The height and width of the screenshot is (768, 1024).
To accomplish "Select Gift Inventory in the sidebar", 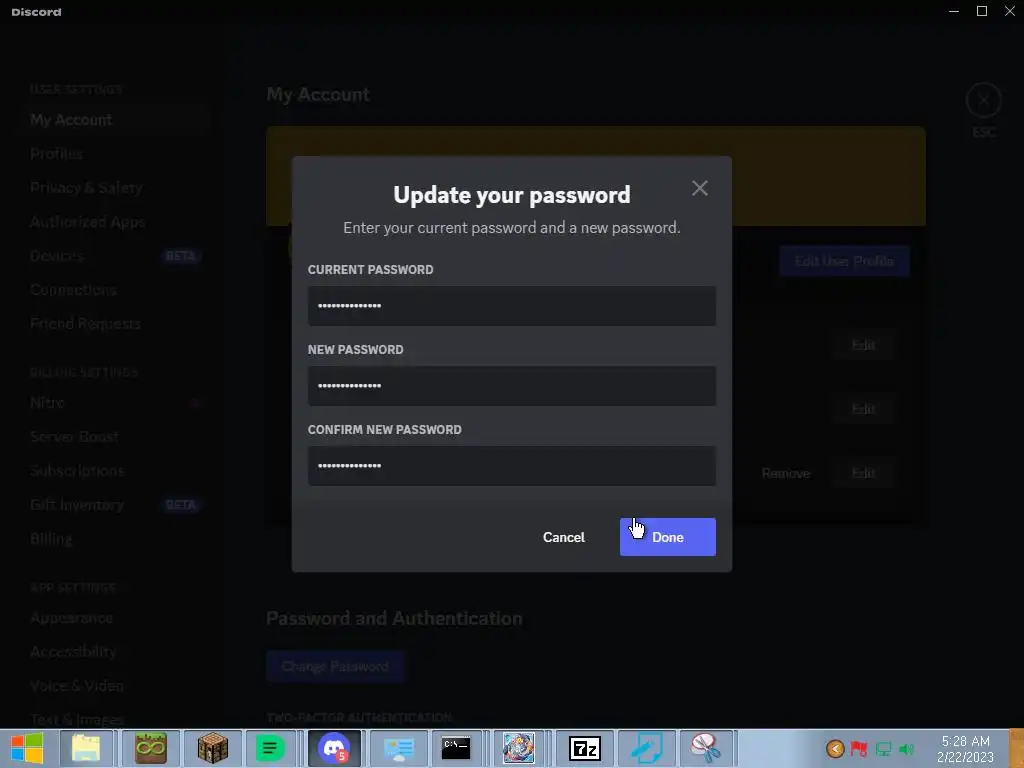I will 113,504.
